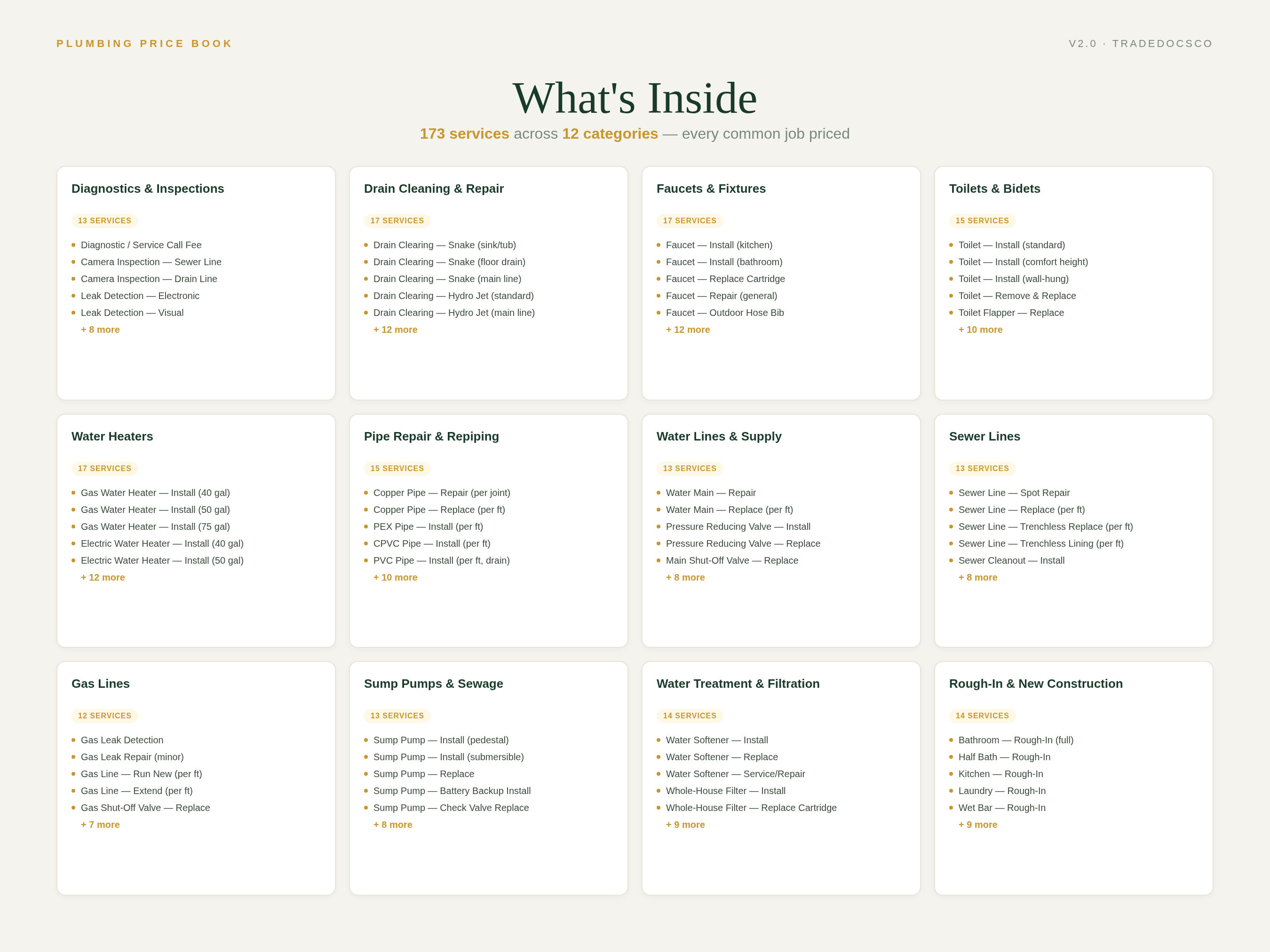Select Water Softener — Service/Repair item
Image resolution: width=1270 pixels, height=952 pixels.
[x=736, y=773]
